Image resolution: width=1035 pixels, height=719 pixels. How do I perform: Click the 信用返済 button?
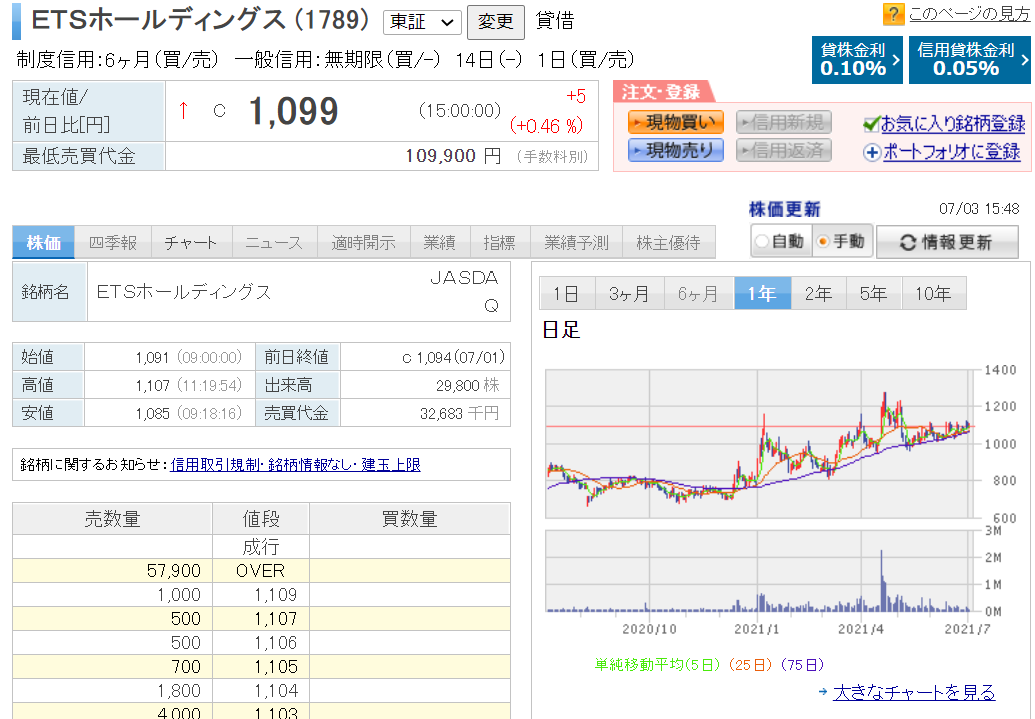(784, 151)
